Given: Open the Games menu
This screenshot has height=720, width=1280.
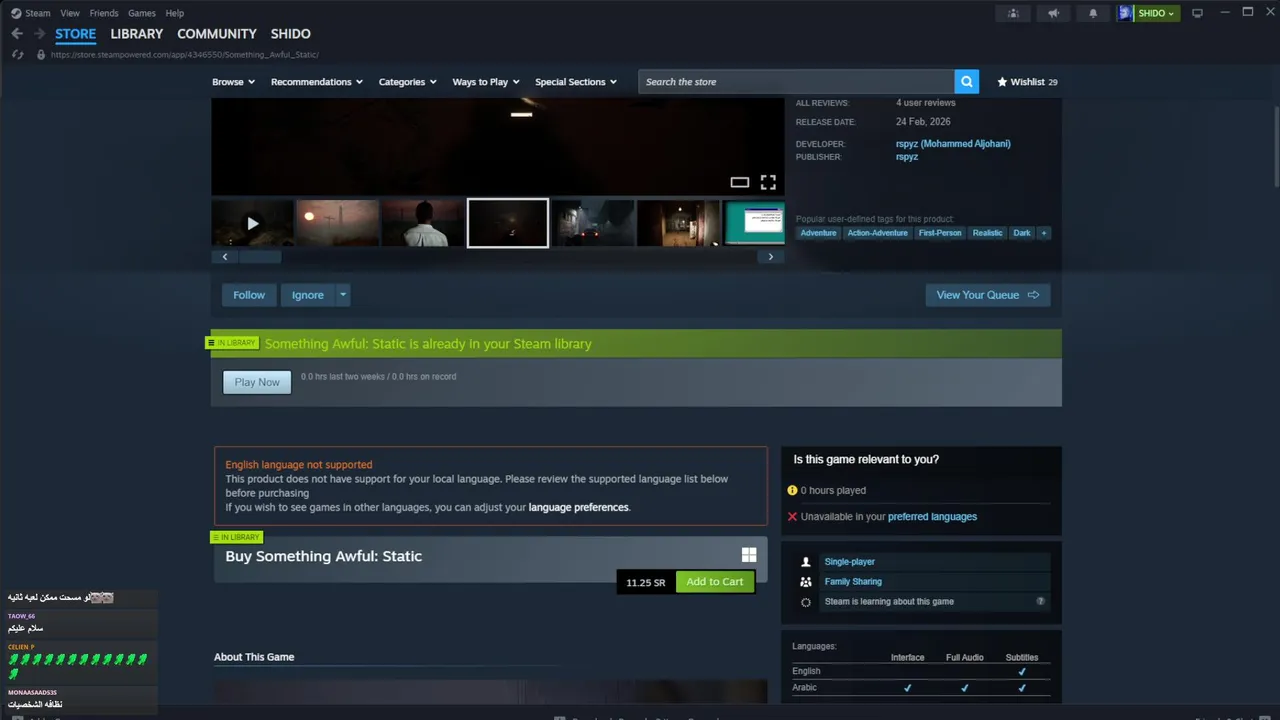Looking at the screenshot, I should [x=142, y=13].
